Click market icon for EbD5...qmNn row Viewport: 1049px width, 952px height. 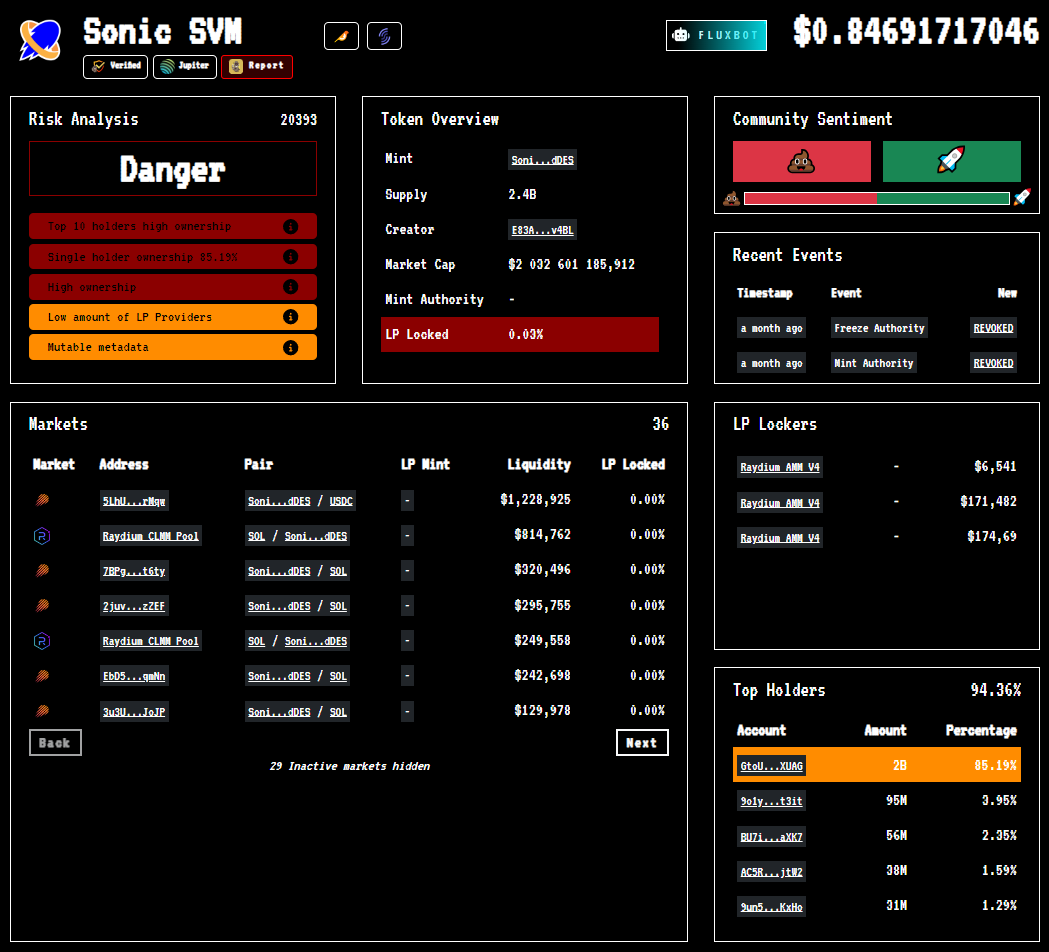tap(42, 676)
